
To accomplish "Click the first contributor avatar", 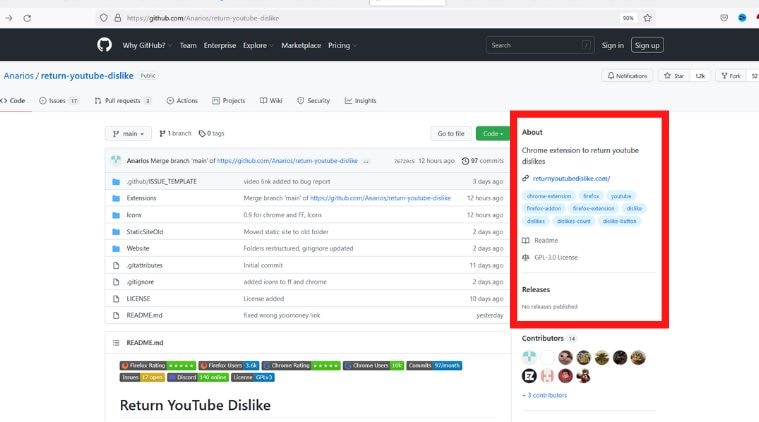I will point(529,358).
